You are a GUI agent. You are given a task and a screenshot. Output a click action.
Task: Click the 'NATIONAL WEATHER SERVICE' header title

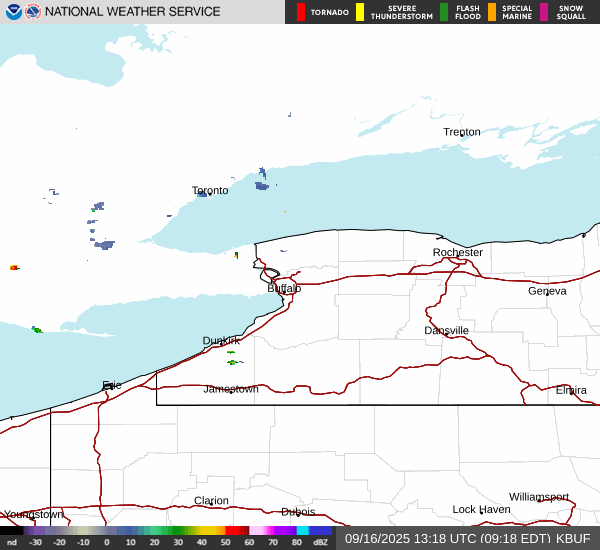(x=132, y=12)
